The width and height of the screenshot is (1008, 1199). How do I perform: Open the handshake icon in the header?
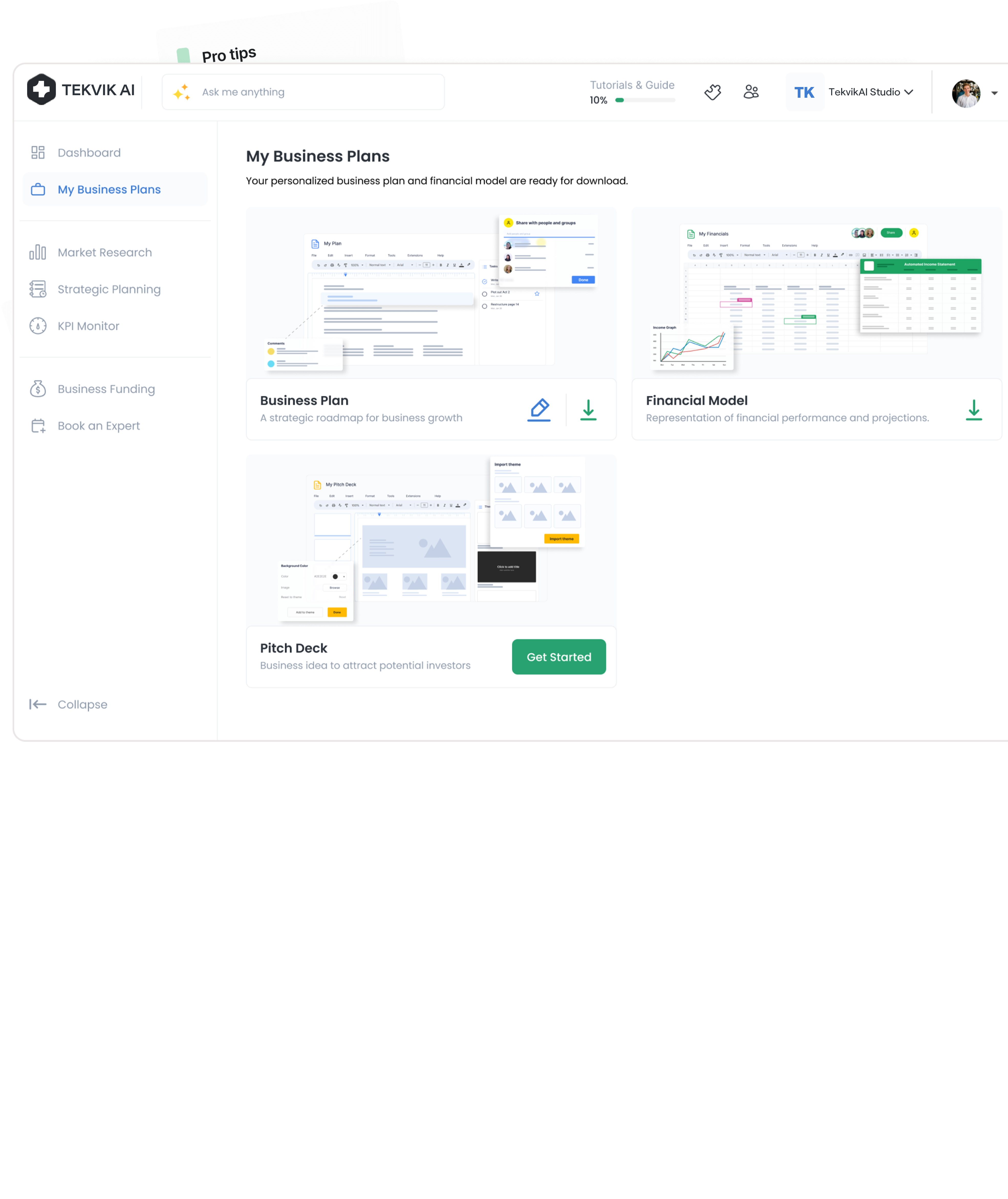713,92
